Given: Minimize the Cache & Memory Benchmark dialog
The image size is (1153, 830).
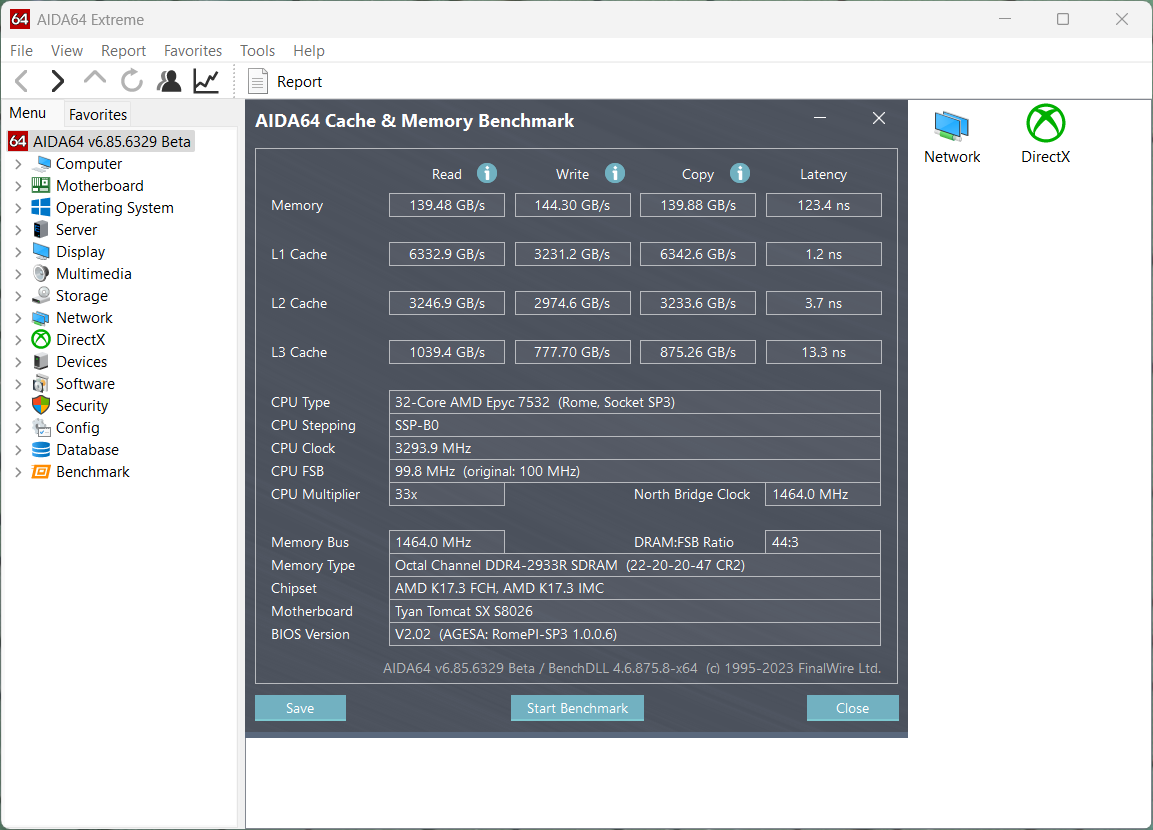Looking at the screenshot, I should click(x=820, y=118).
